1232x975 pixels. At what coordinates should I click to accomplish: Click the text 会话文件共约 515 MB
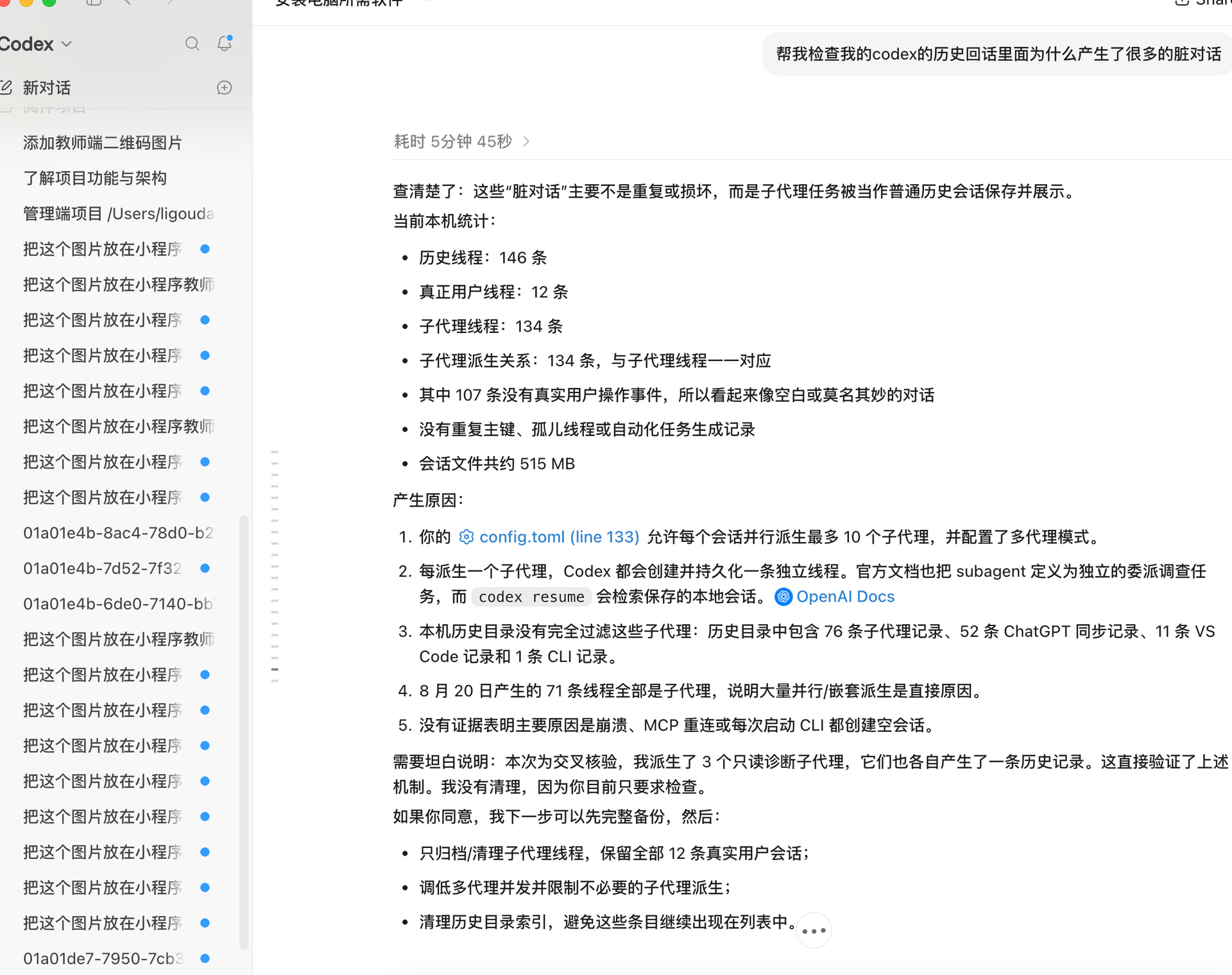pos(497,464)
